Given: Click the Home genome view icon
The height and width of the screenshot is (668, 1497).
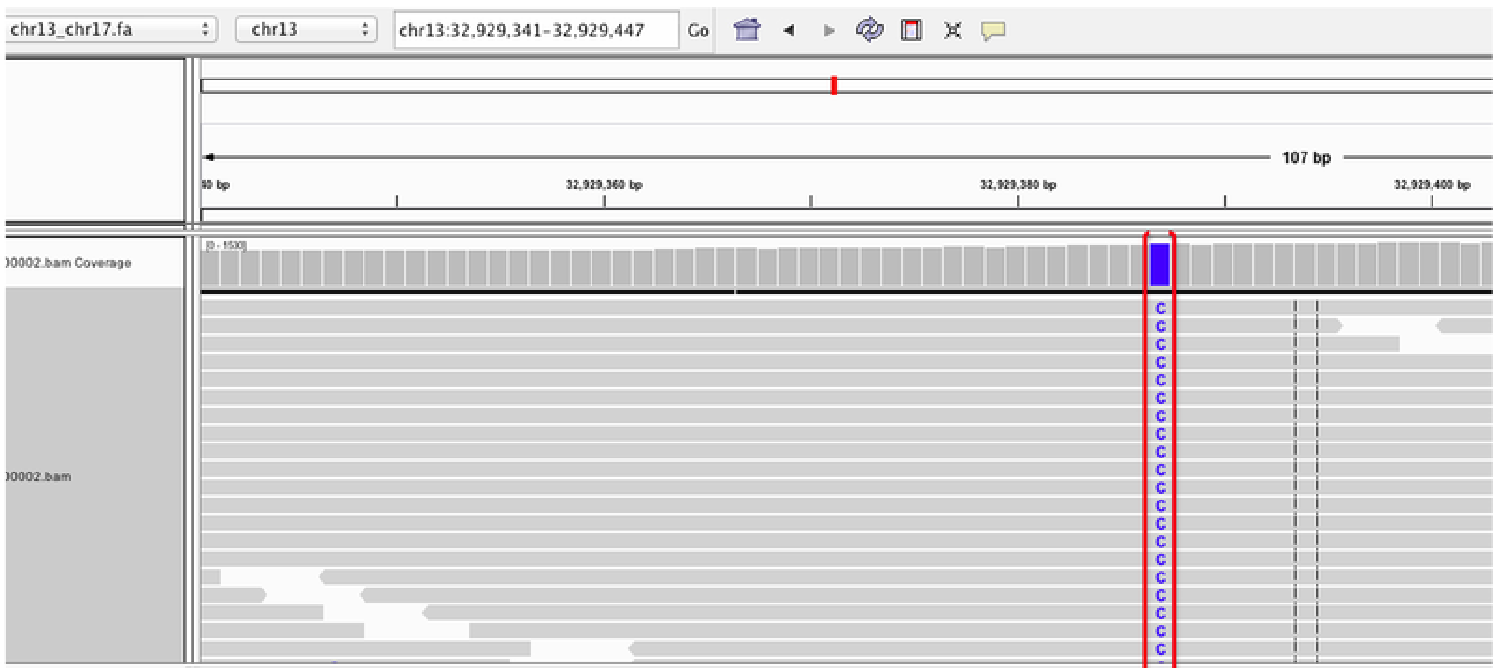Looking at the screenshot, I should tap(746, 30).
